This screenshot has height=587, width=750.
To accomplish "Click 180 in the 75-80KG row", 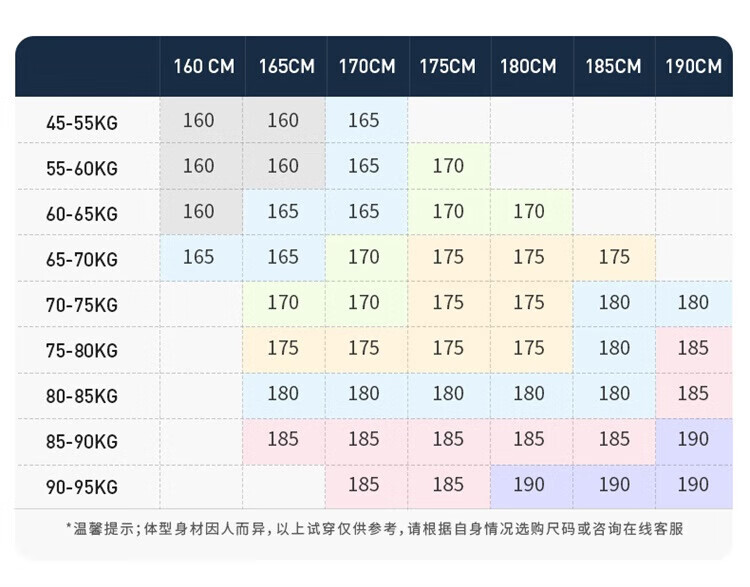I will 614,348.
